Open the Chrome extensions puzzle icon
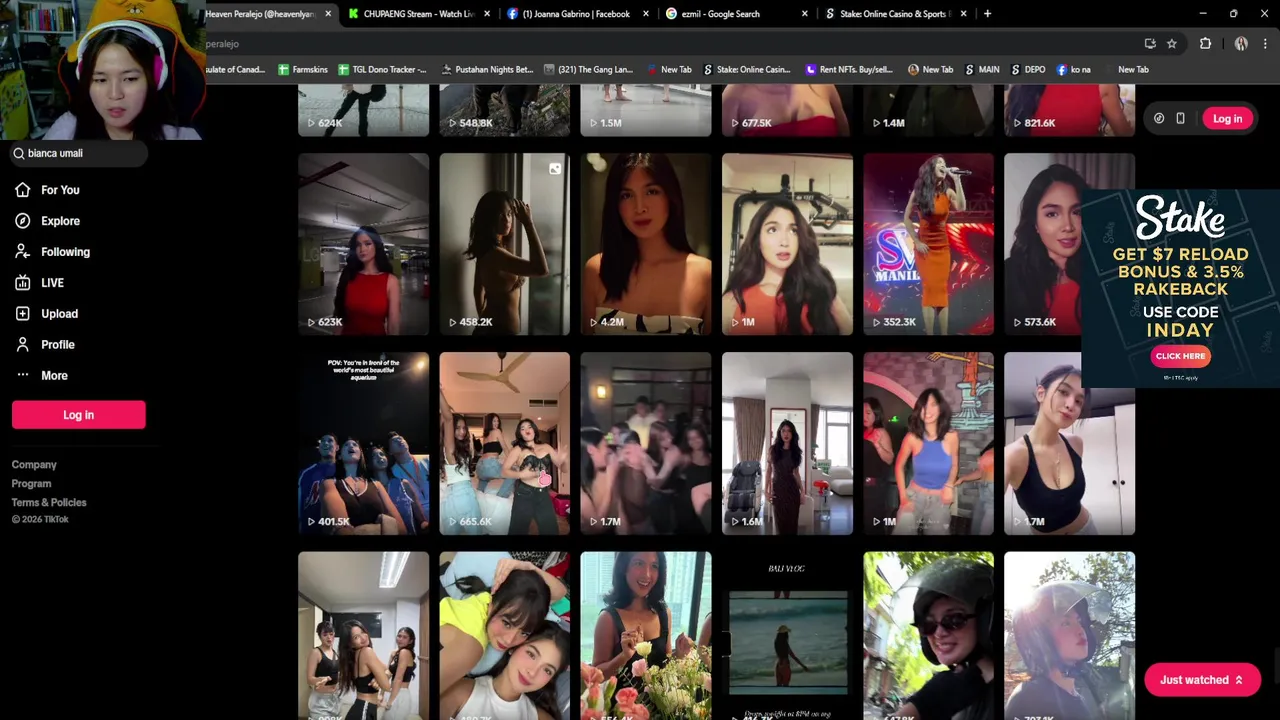The width and height of the screenshot is (1280, 720). pyautogui.click(x=1205, y=44)
